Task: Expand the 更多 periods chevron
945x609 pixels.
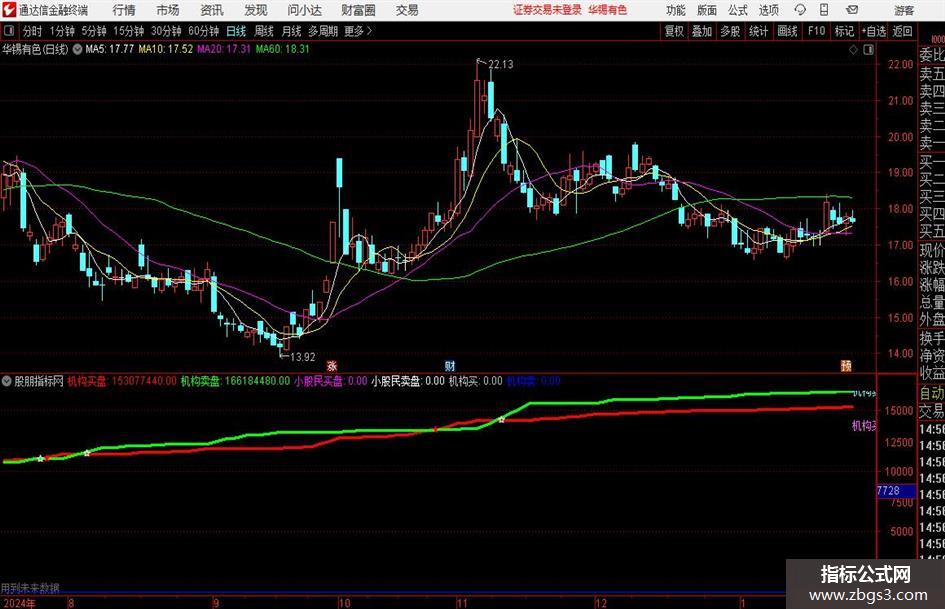Action: pyautogui.click(x=369, y=31)
